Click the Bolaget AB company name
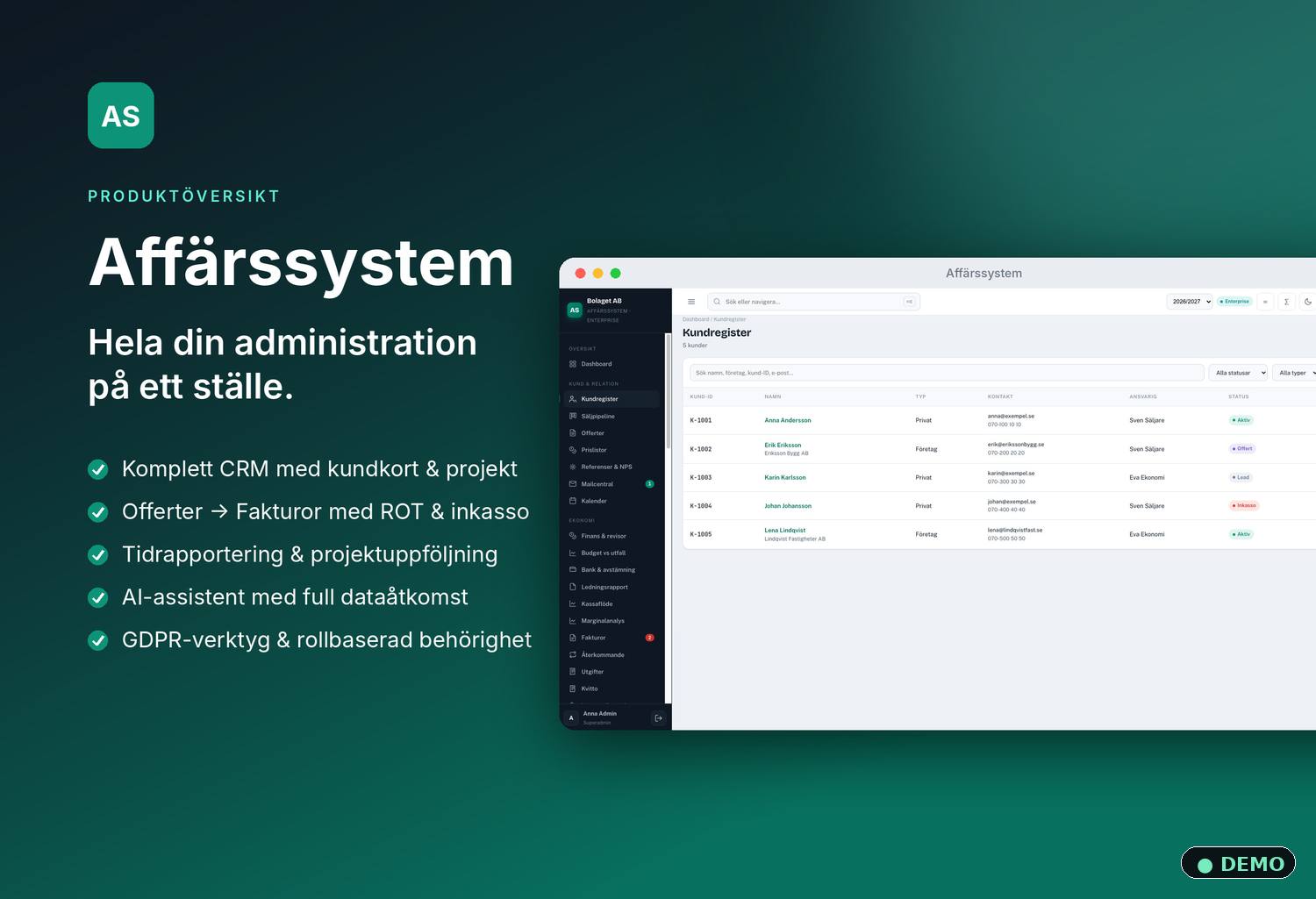 (x=604, y=301)
